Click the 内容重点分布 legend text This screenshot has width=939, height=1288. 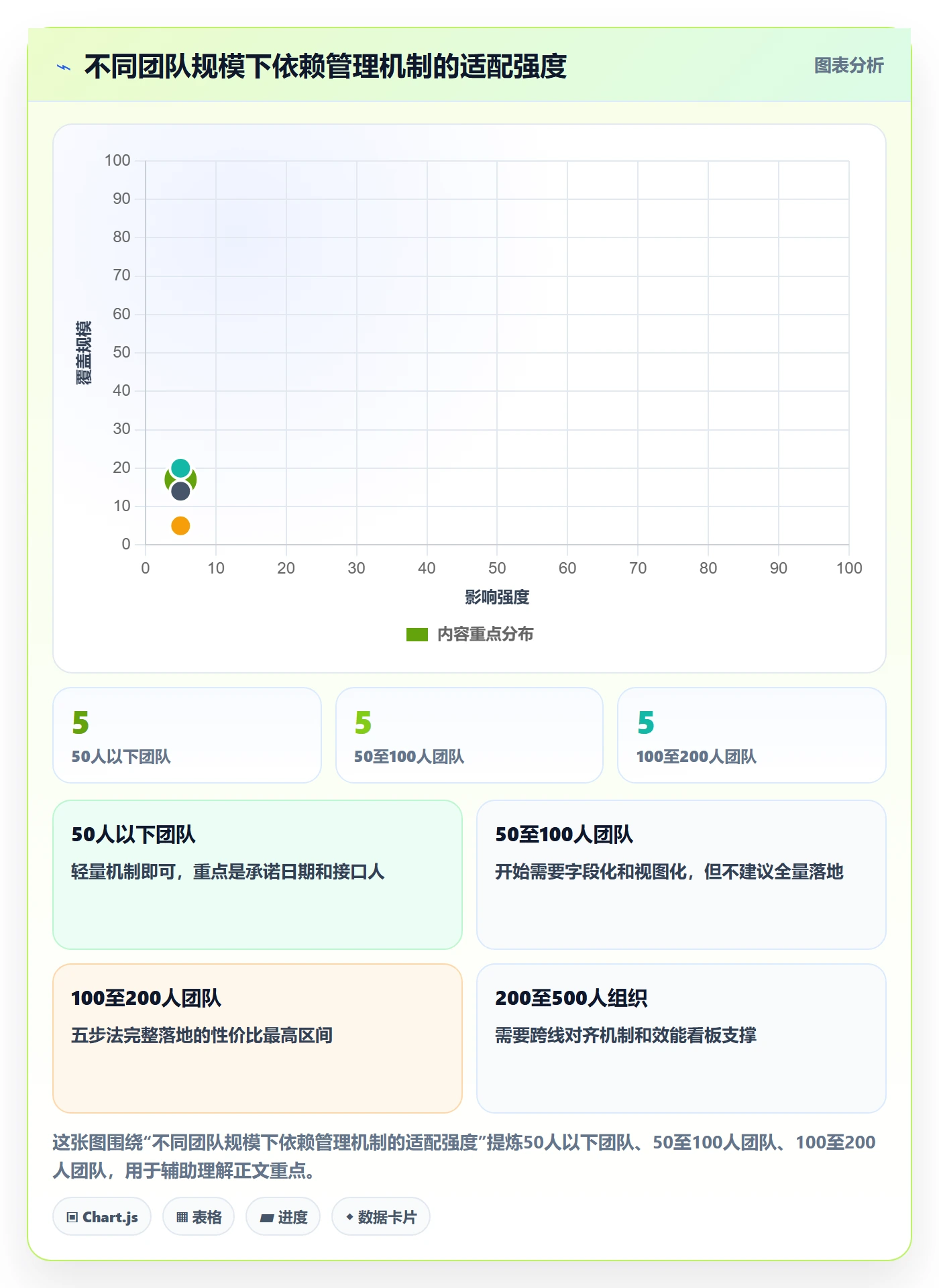(x=485, y=634)
